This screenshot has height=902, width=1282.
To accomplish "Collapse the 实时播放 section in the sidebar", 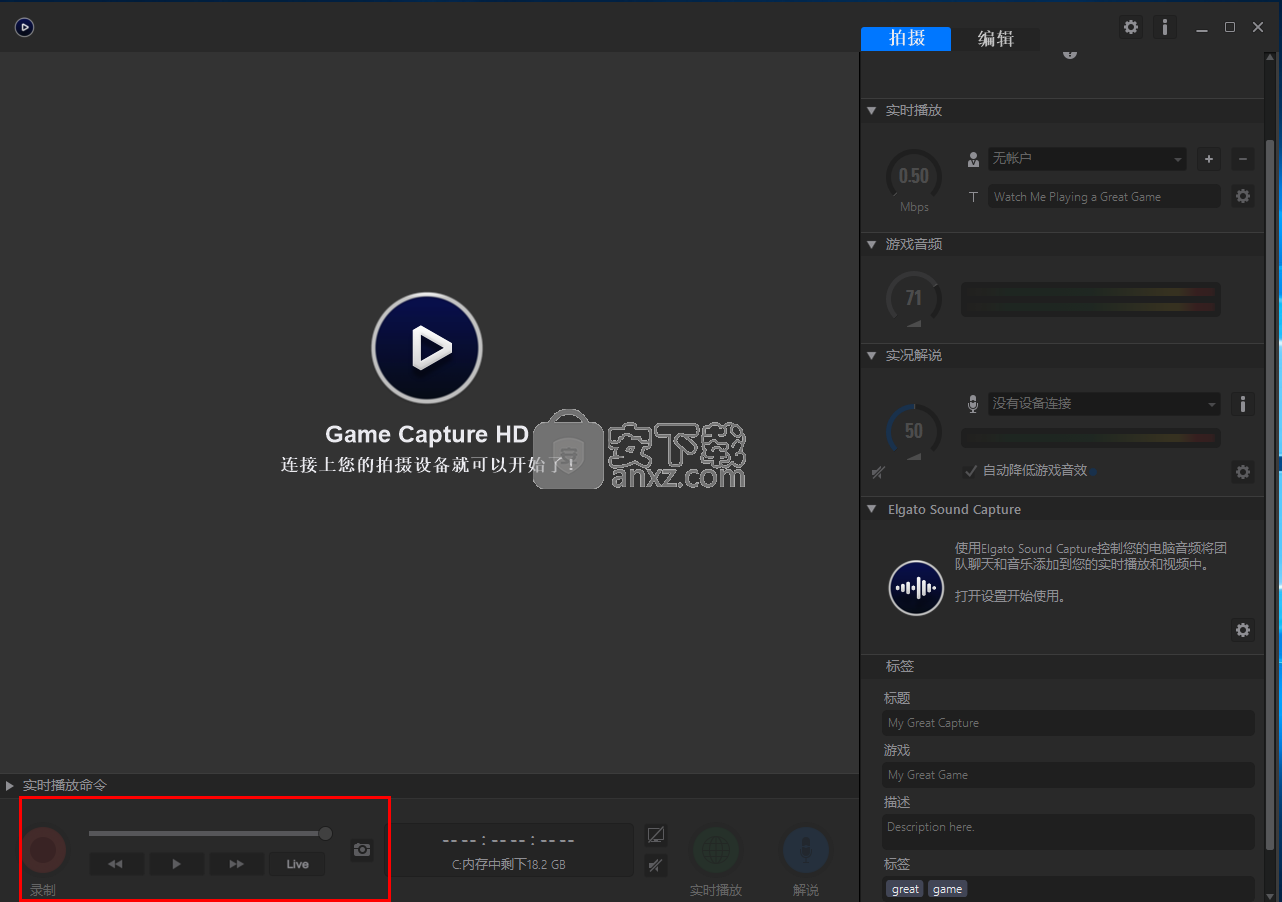I will coord(872,110).
